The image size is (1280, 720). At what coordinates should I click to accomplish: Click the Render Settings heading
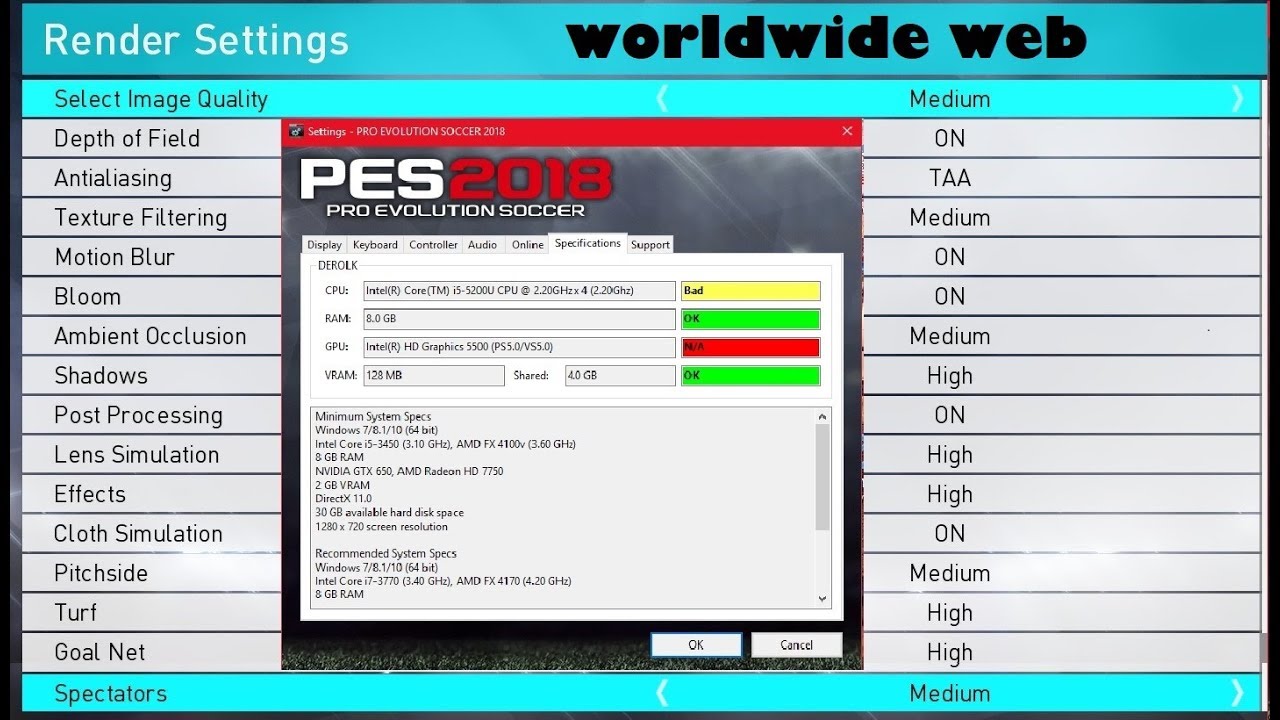point(196,40)
